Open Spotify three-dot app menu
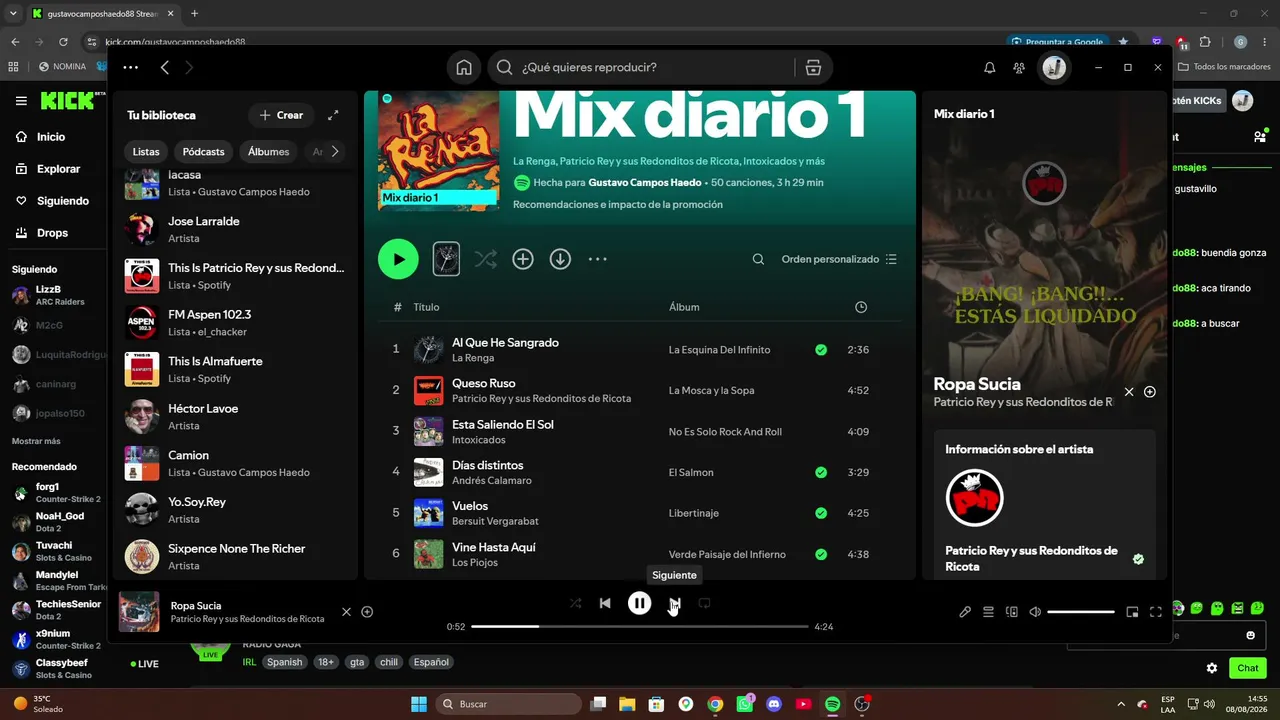 click(x=131, y=67)
